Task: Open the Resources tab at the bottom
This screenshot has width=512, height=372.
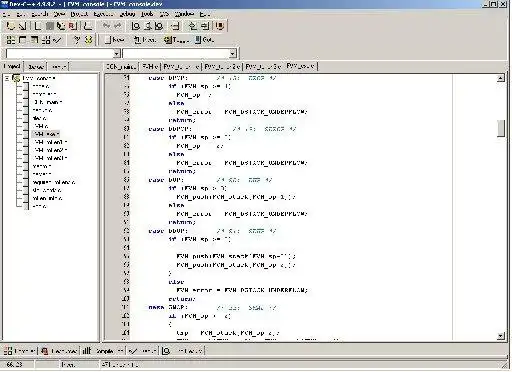Action: pyautogui.click(x=59, y=351)
